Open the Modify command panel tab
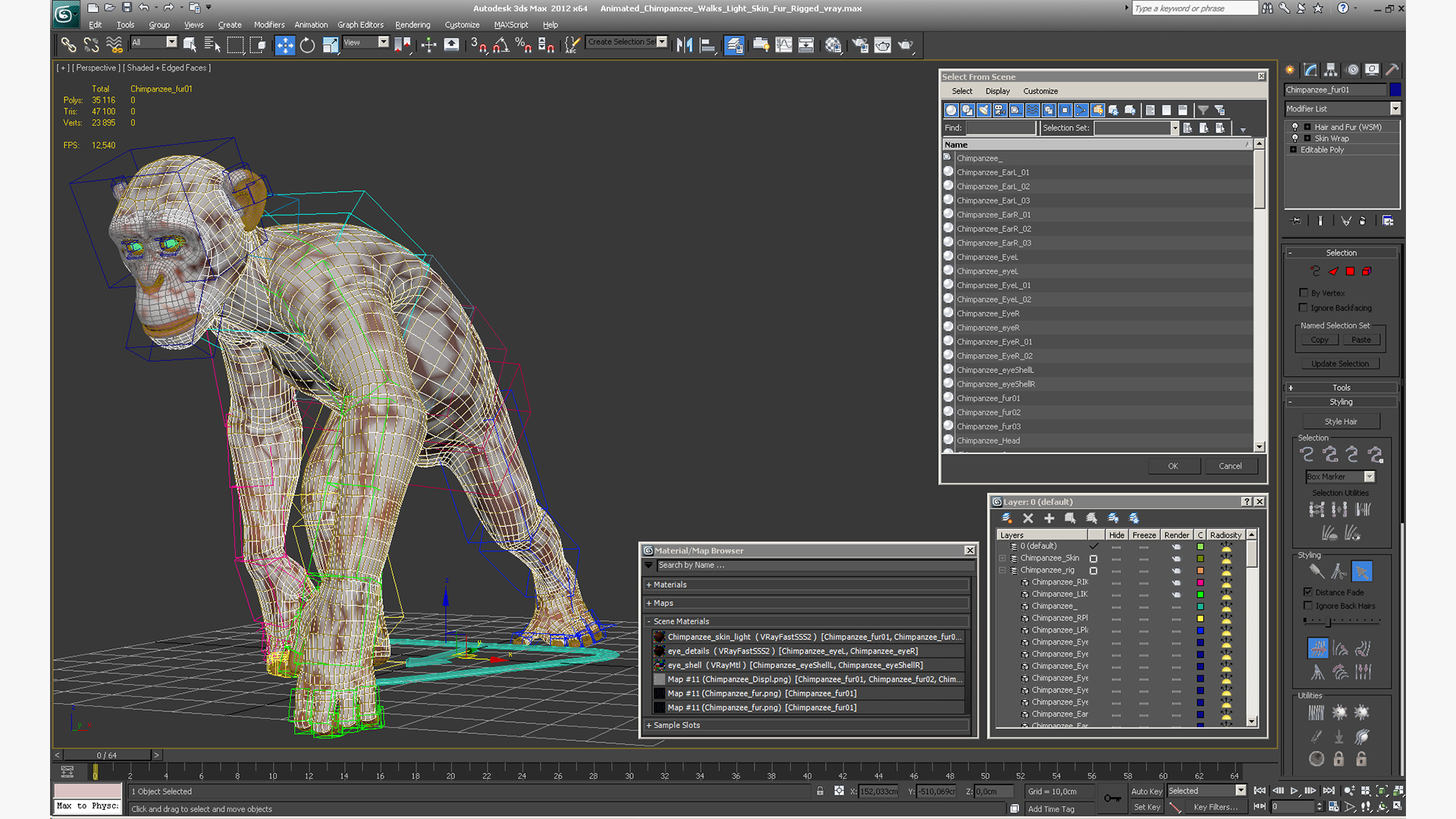The image size is (1456, 819). tap(1310, 70)
